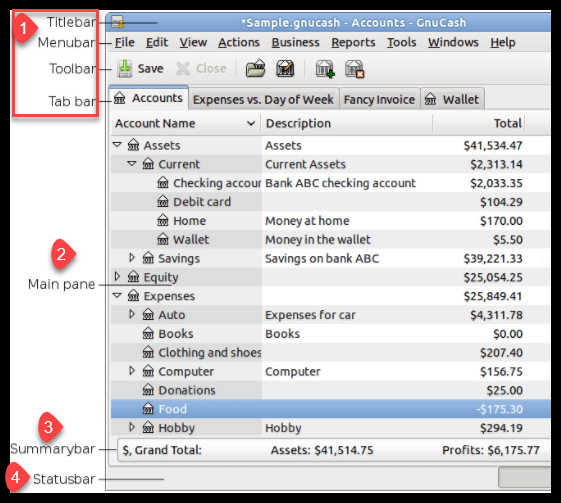The image size is (561, 503).
Task: Open the Help menu
Action: point(503,42)
